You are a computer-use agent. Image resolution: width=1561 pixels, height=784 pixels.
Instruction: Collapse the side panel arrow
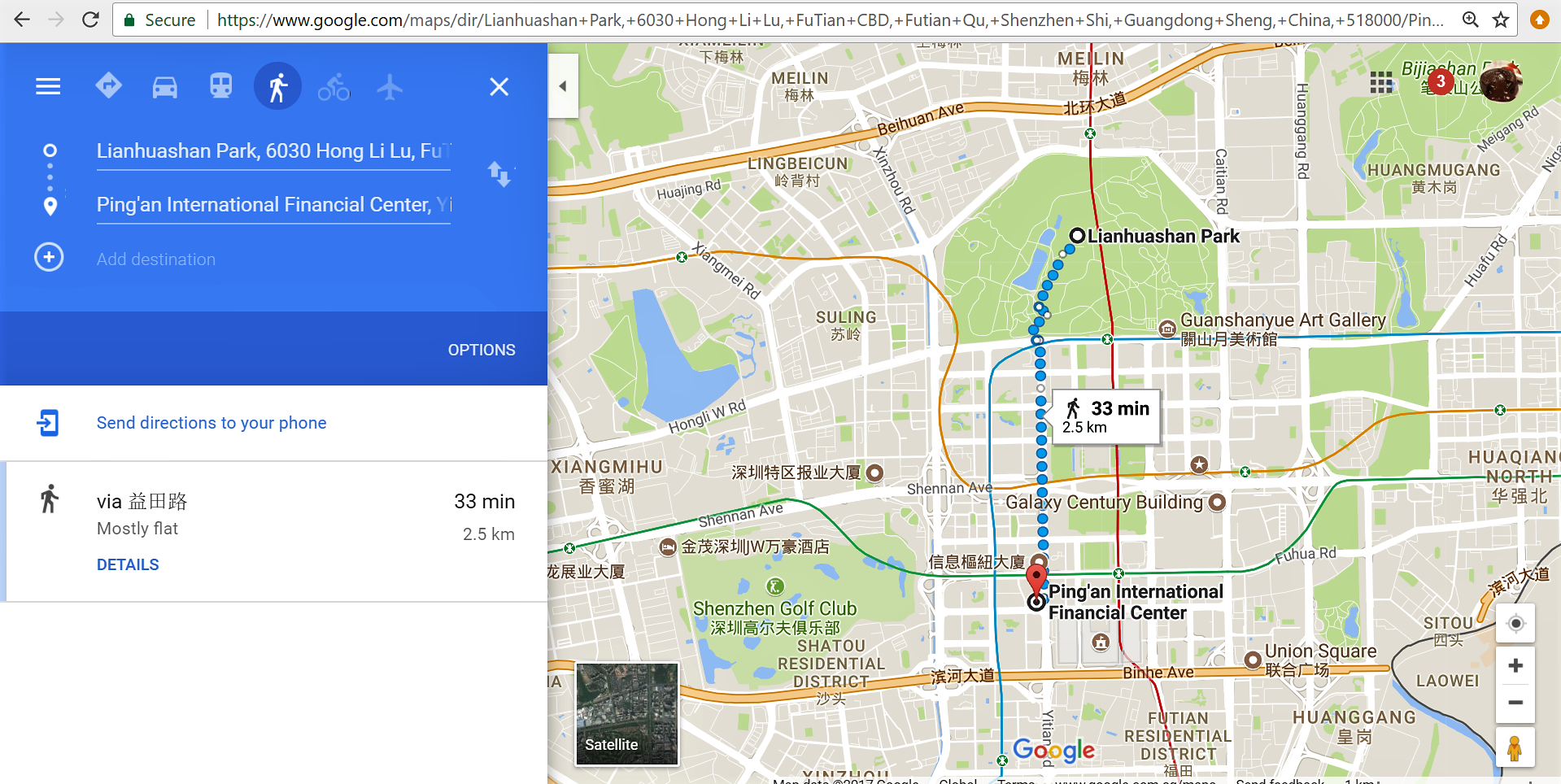[x=562, y=86]
